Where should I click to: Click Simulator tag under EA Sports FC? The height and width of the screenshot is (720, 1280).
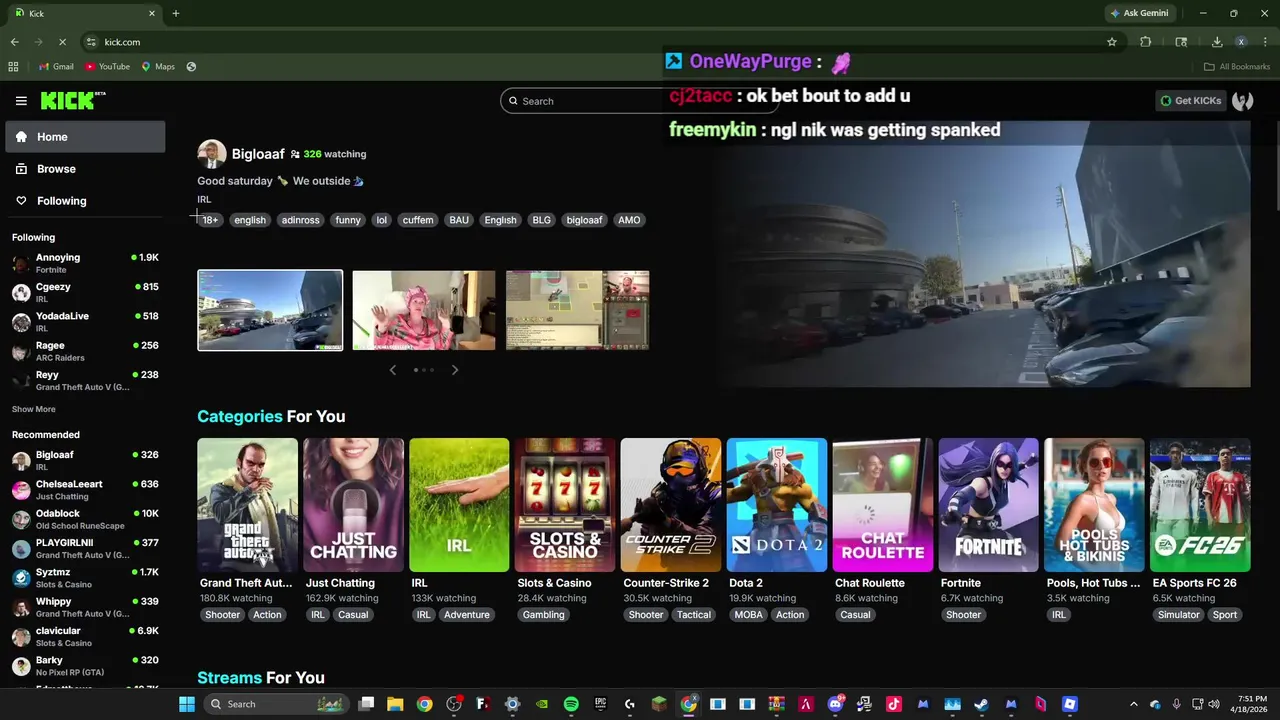[1179, 615]
